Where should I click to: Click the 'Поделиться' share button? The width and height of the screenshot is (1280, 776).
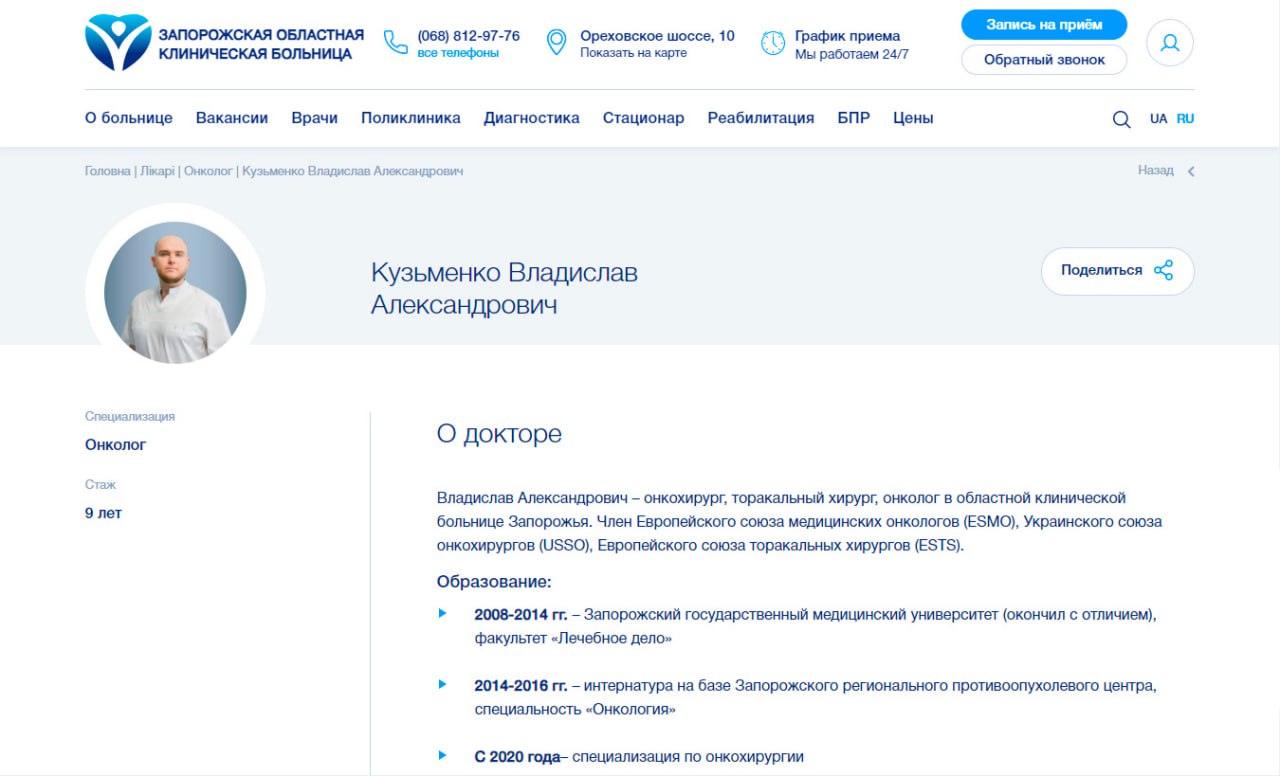pyautogui.click(x=1118, y=271)
